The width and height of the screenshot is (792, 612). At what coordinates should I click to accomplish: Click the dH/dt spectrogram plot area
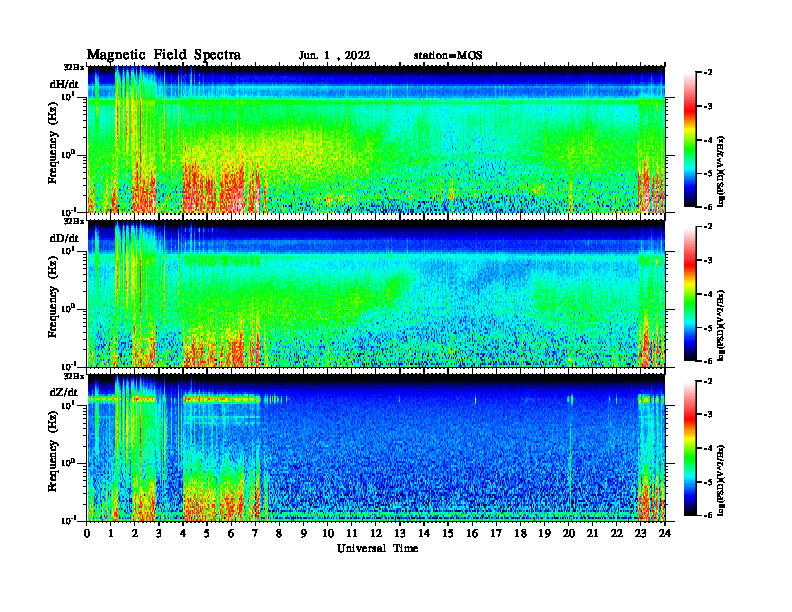(376, 139)
